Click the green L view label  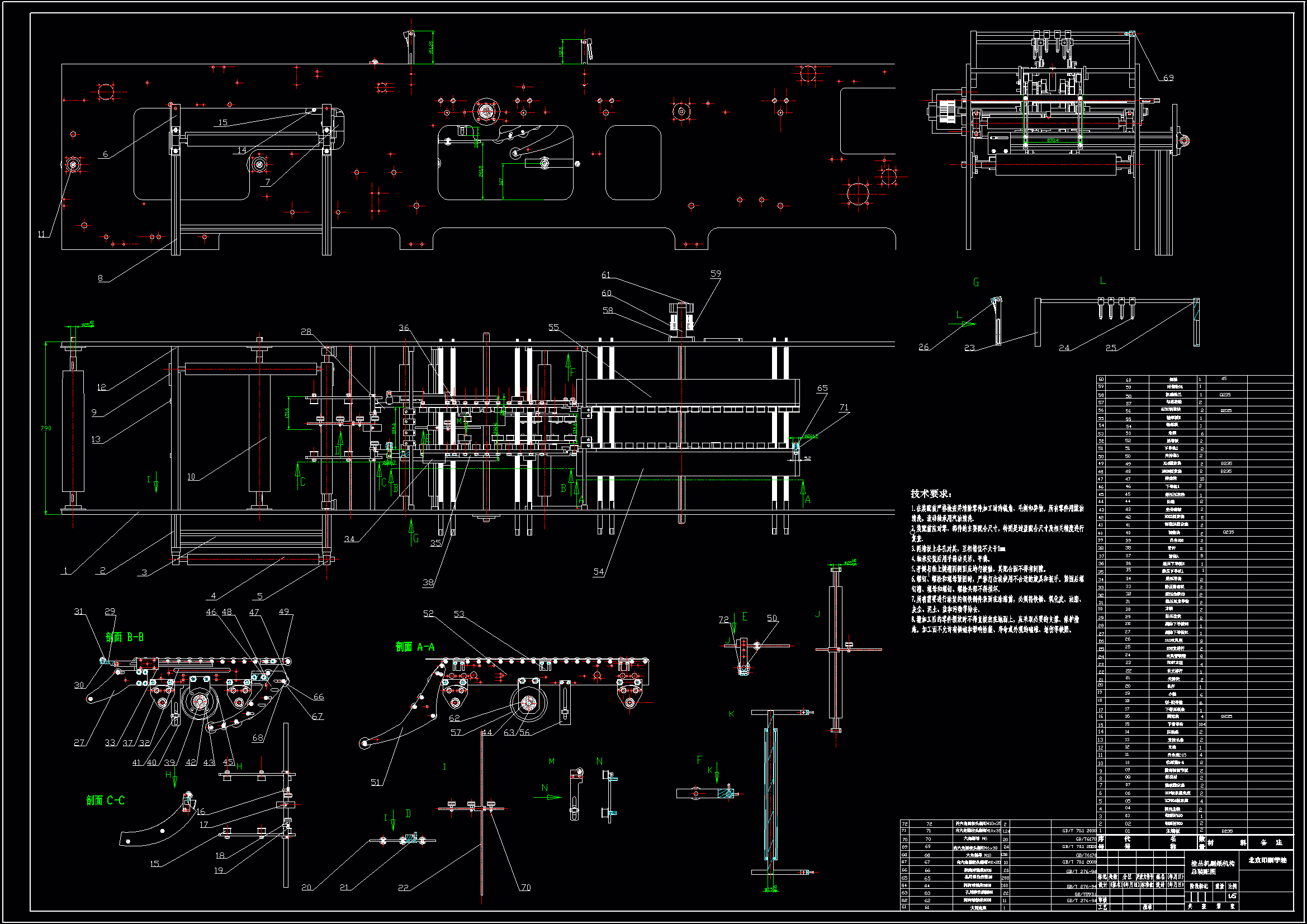(1102, 281)
